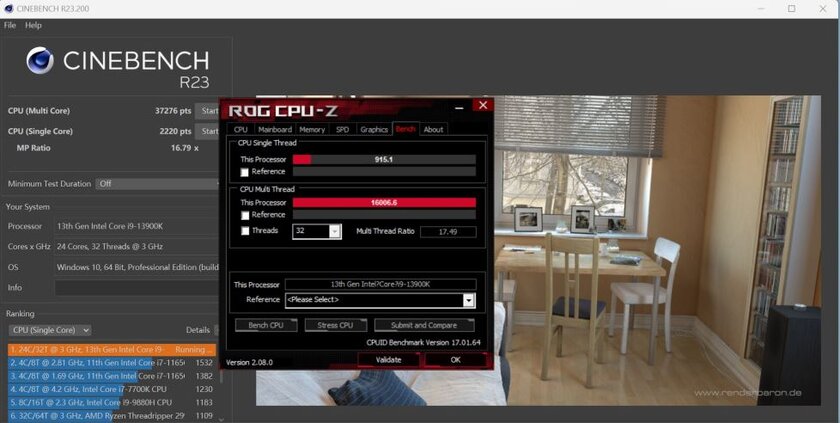Maximize the Cinebench window
The width and height of the screenshot is (840, 423).
pos(791,9)
